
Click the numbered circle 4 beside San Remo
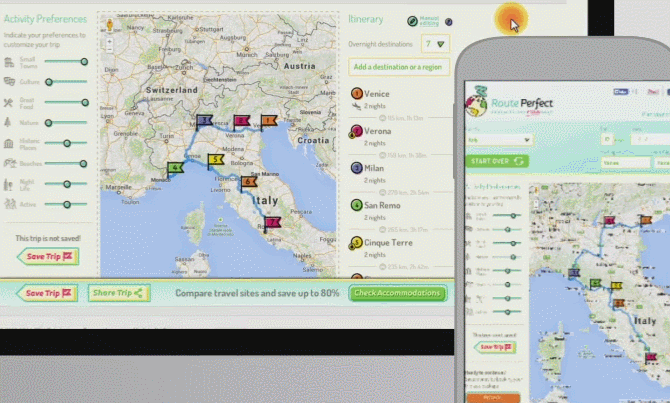pyautogui.click(x=357, y=205)
